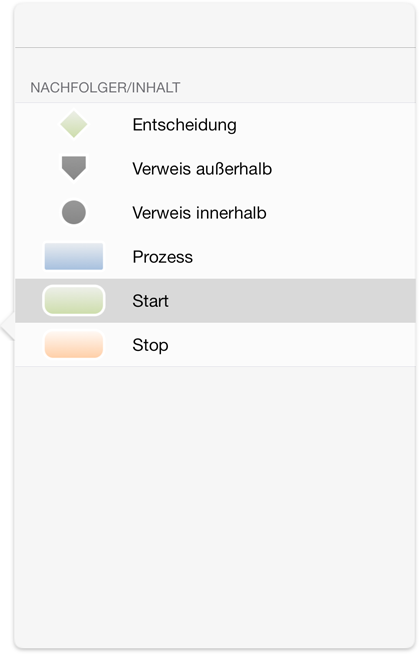The image size is (419, 654).
Task: Click empty right side of the Entscheidung row
Action: click(325, 125)
